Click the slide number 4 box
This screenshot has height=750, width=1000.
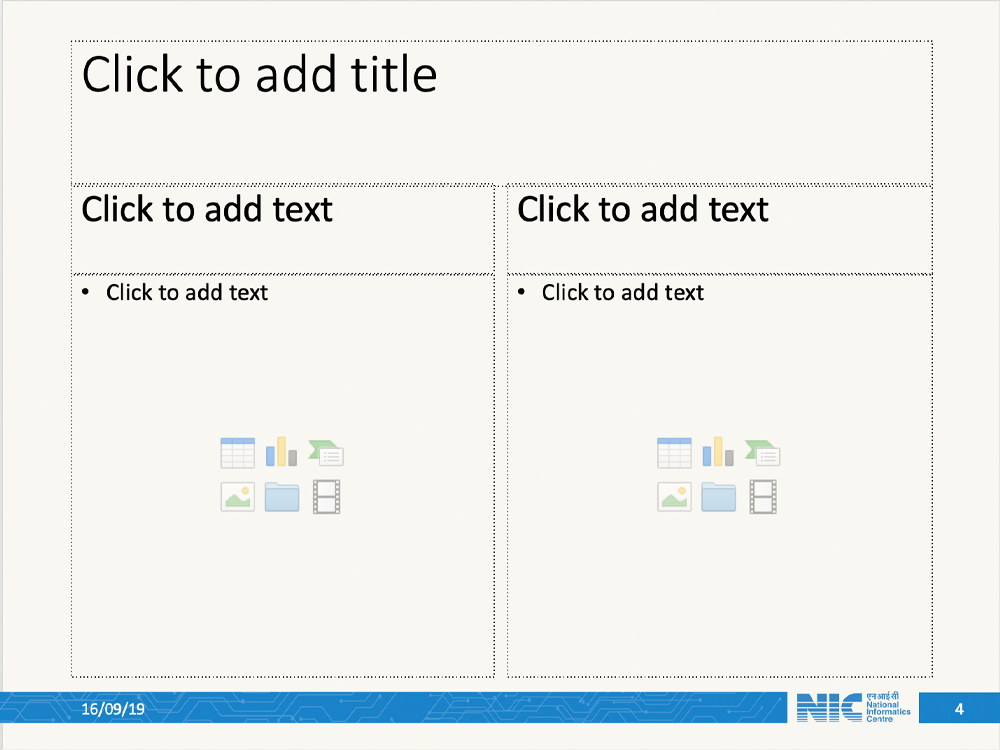tap(959, 710)
